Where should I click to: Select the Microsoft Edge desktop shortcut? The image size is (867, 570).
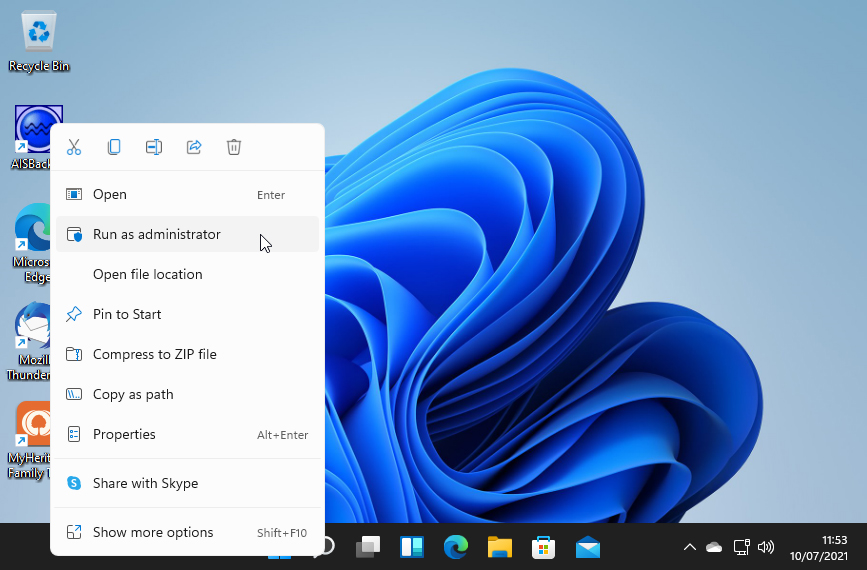tap(30, 243)
